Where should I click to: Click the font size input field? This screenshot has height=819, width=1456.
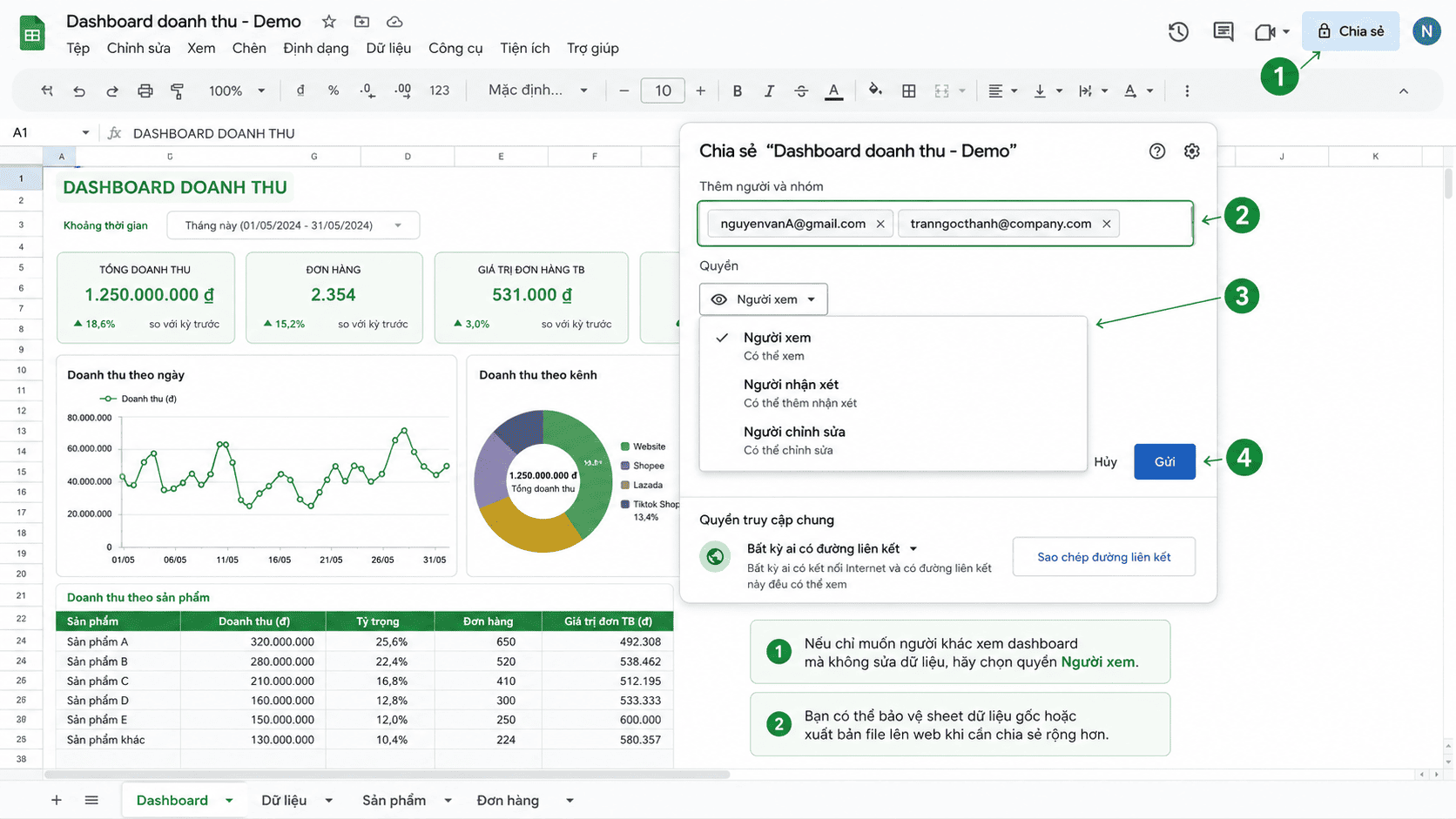coord(663,91)
